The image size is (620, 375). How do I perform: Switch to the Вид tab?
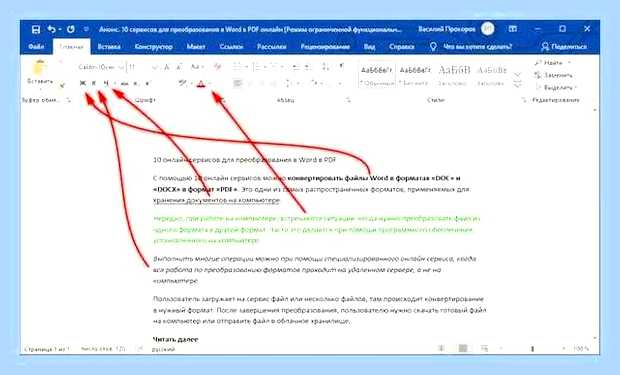point(369,47)
